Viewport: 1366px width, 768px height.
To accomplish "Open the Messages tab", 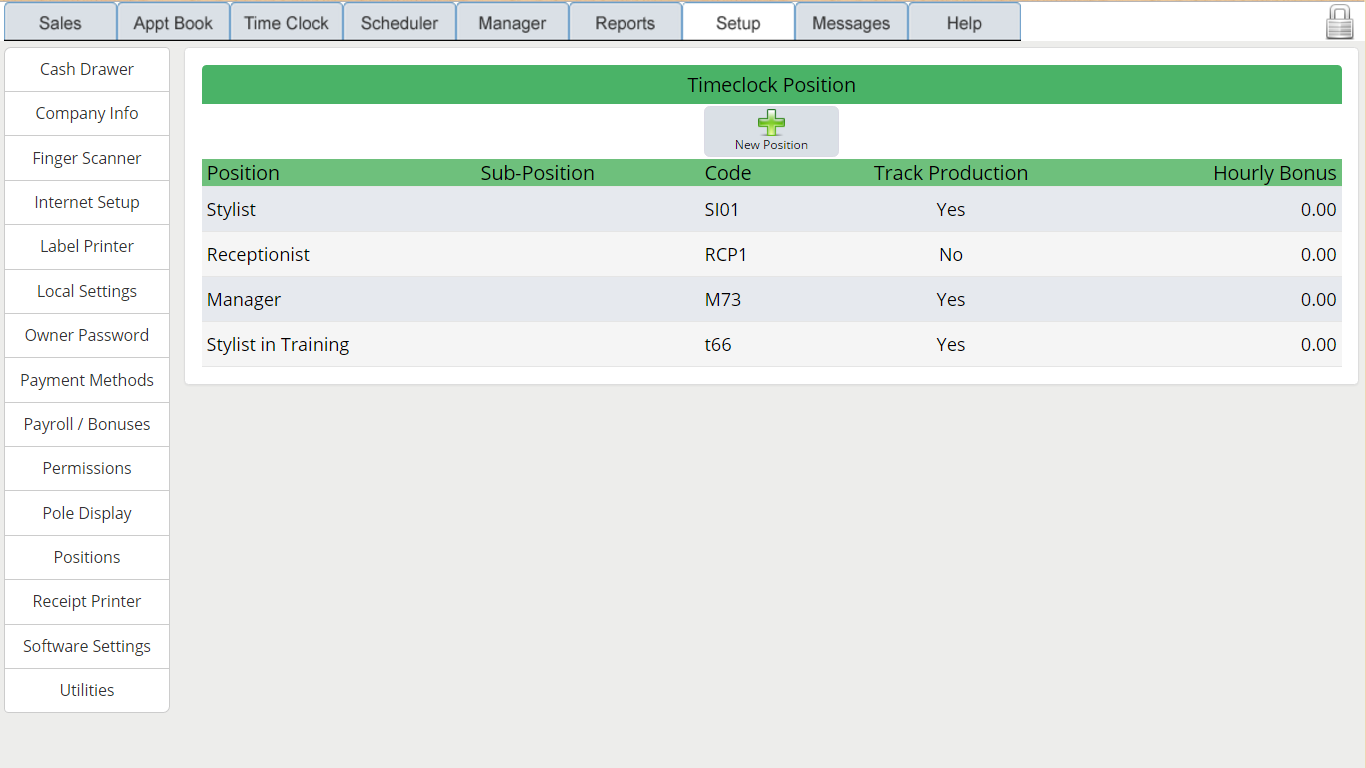I will pos(851,22).
